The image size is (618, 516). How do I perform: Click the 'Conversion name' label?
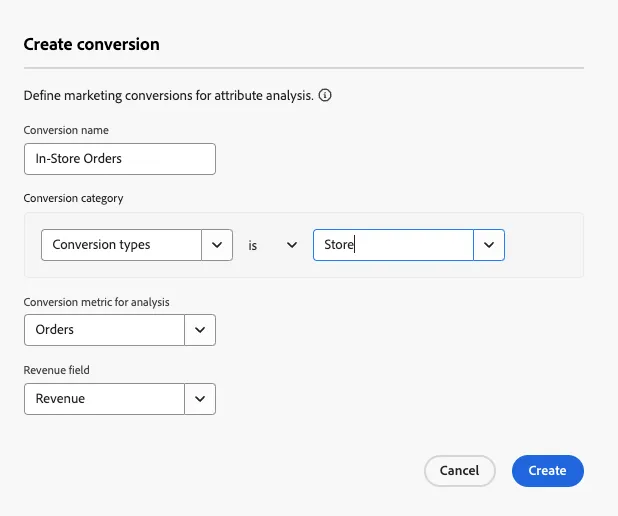coord(66,130)
